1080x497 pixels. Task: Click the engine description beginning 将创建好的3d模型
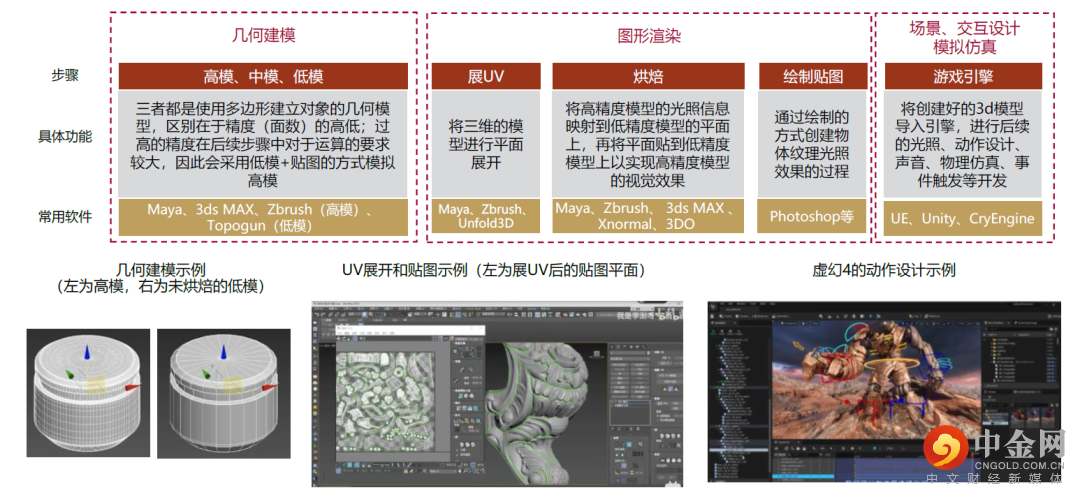click(x=963, y=144)
